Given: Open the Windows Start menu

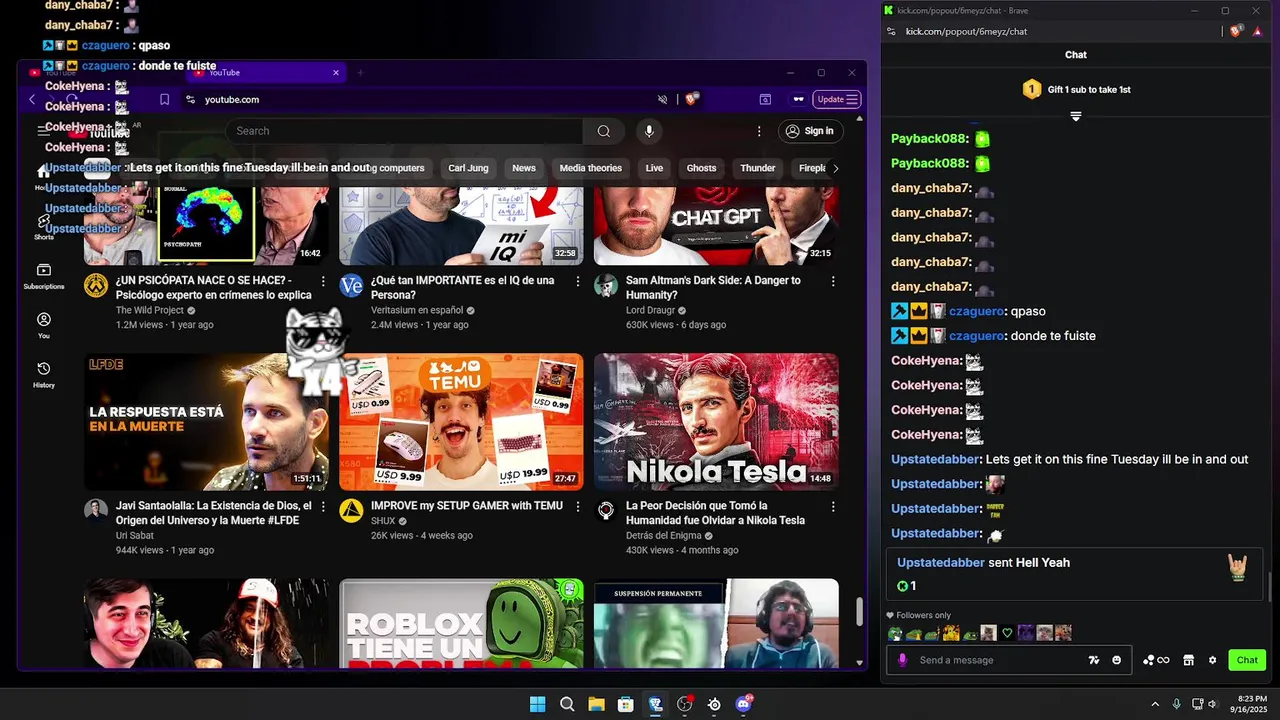Looking at the screenshot, I should click(537, 704).
